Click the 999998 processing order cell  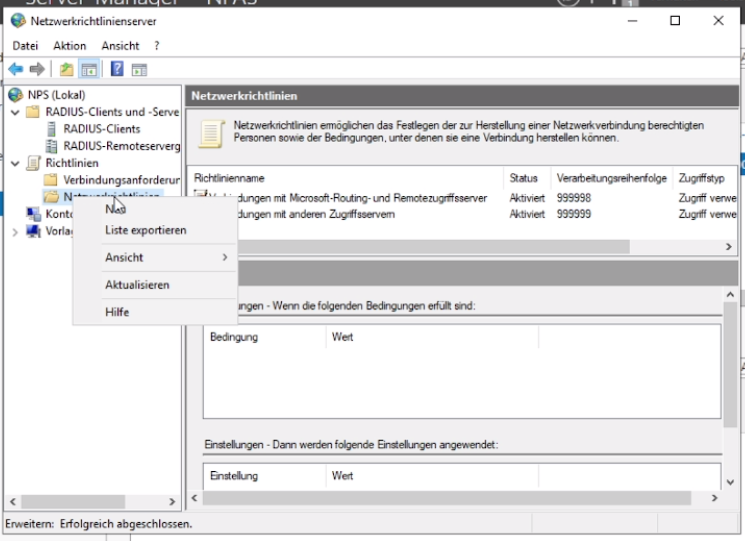(574, 198)
